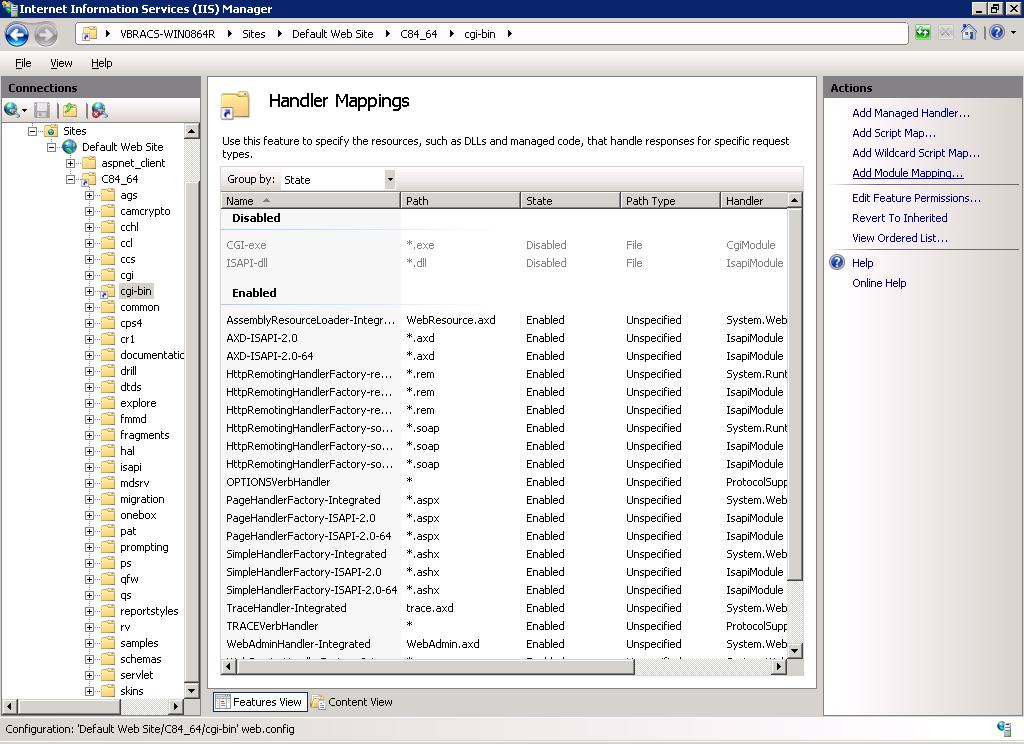This screenshot has height=744, width=1024.
Task: Select the PageHandlerFactory-Integrated row
Action: (504, 500)
